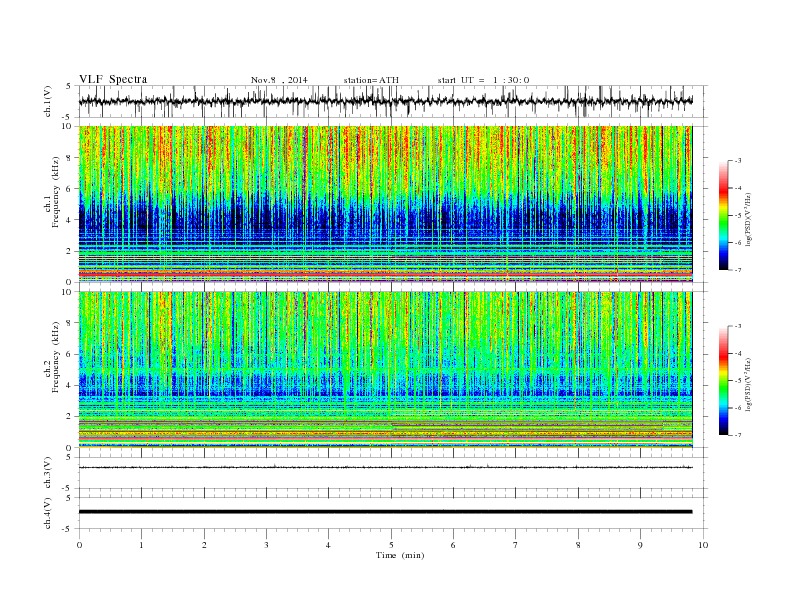792x612 pixels.
Task: Click the 'ch.1(V)' waveform axis label
Action: (x=48, y=103)
